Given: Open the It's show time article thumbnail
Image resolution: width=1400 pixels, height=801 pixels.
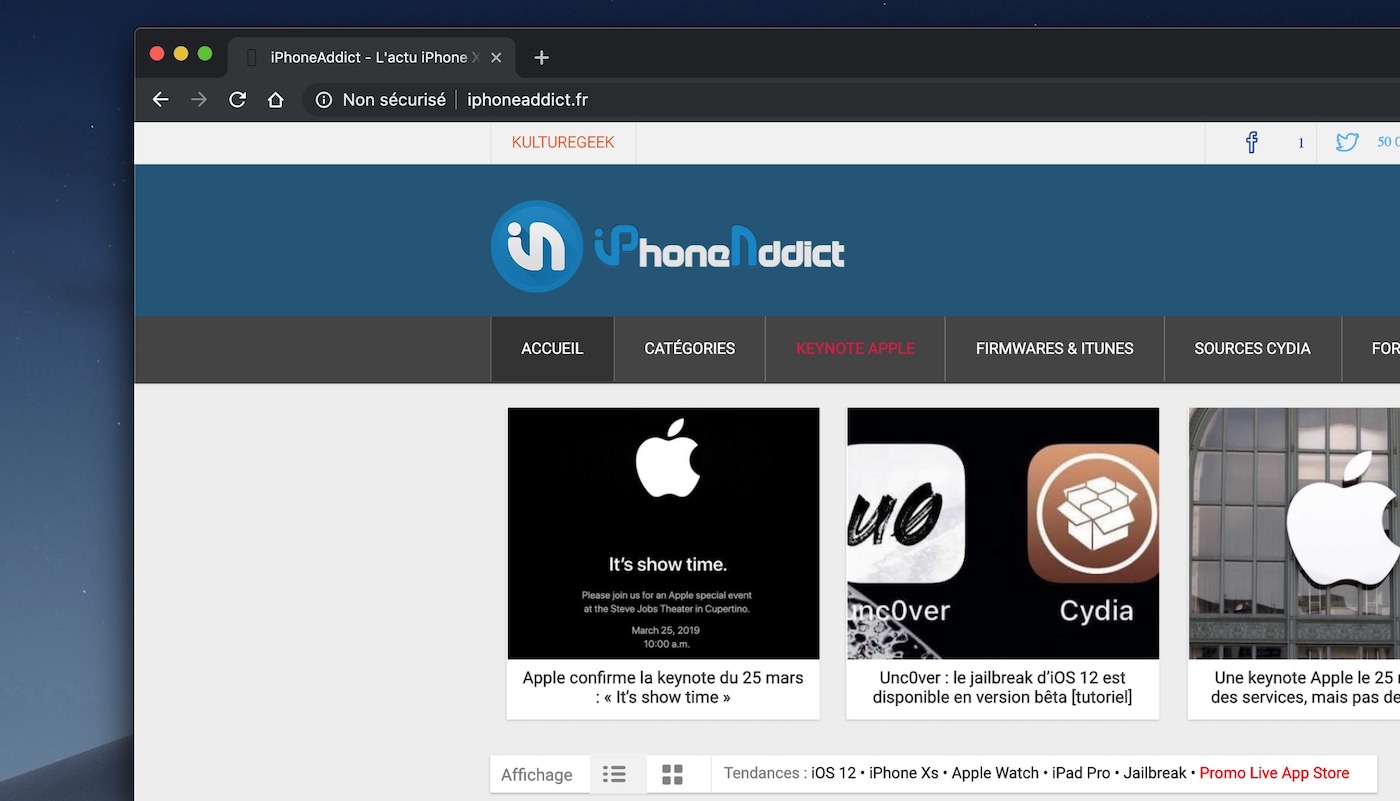Looking at the screenshot, I should click(663, 533).
